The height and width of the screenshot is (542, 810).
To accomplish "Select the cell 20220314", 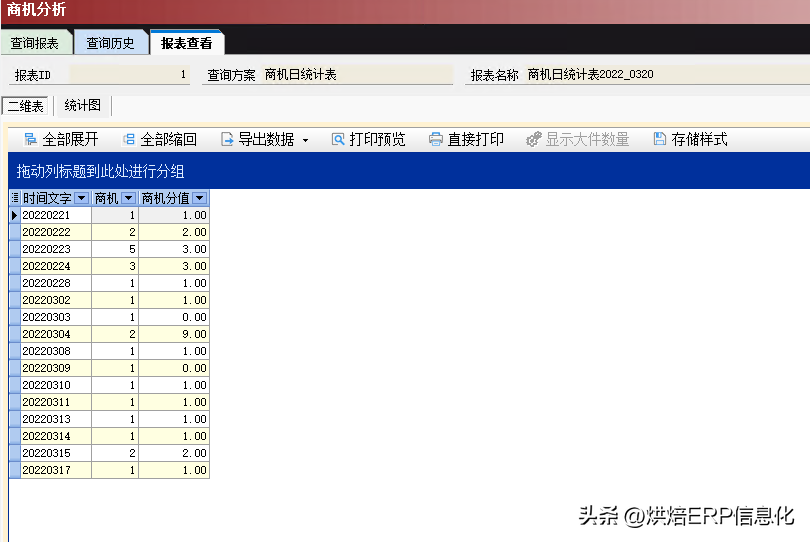I will [x=56, y=437].
